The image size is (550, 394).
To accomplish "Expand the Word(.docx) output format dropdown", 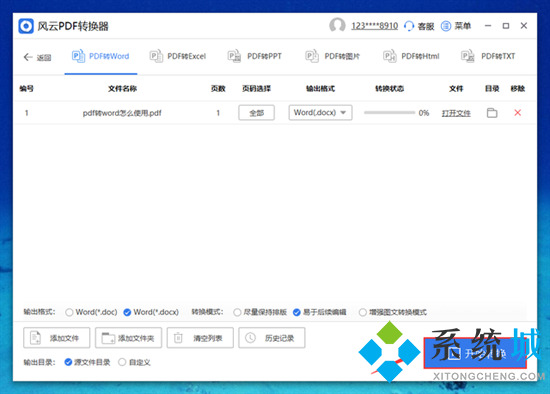I will [320, 113].
